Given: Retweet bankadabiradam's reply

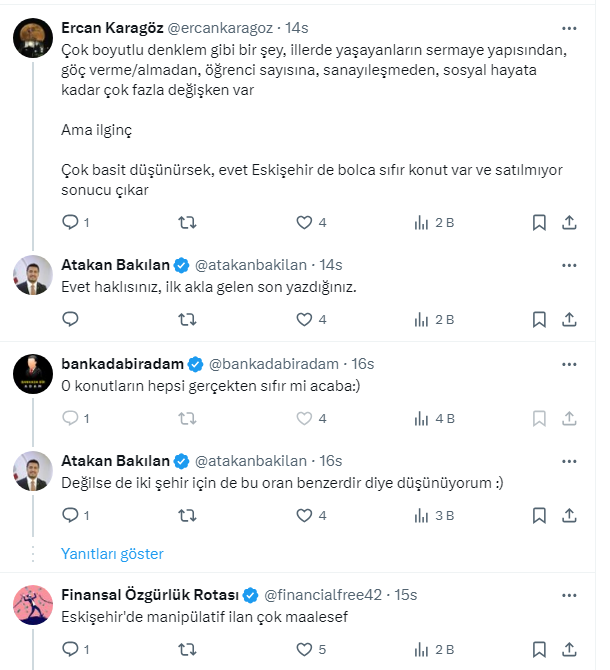Looking at the screenshot, I should point(186,418).
